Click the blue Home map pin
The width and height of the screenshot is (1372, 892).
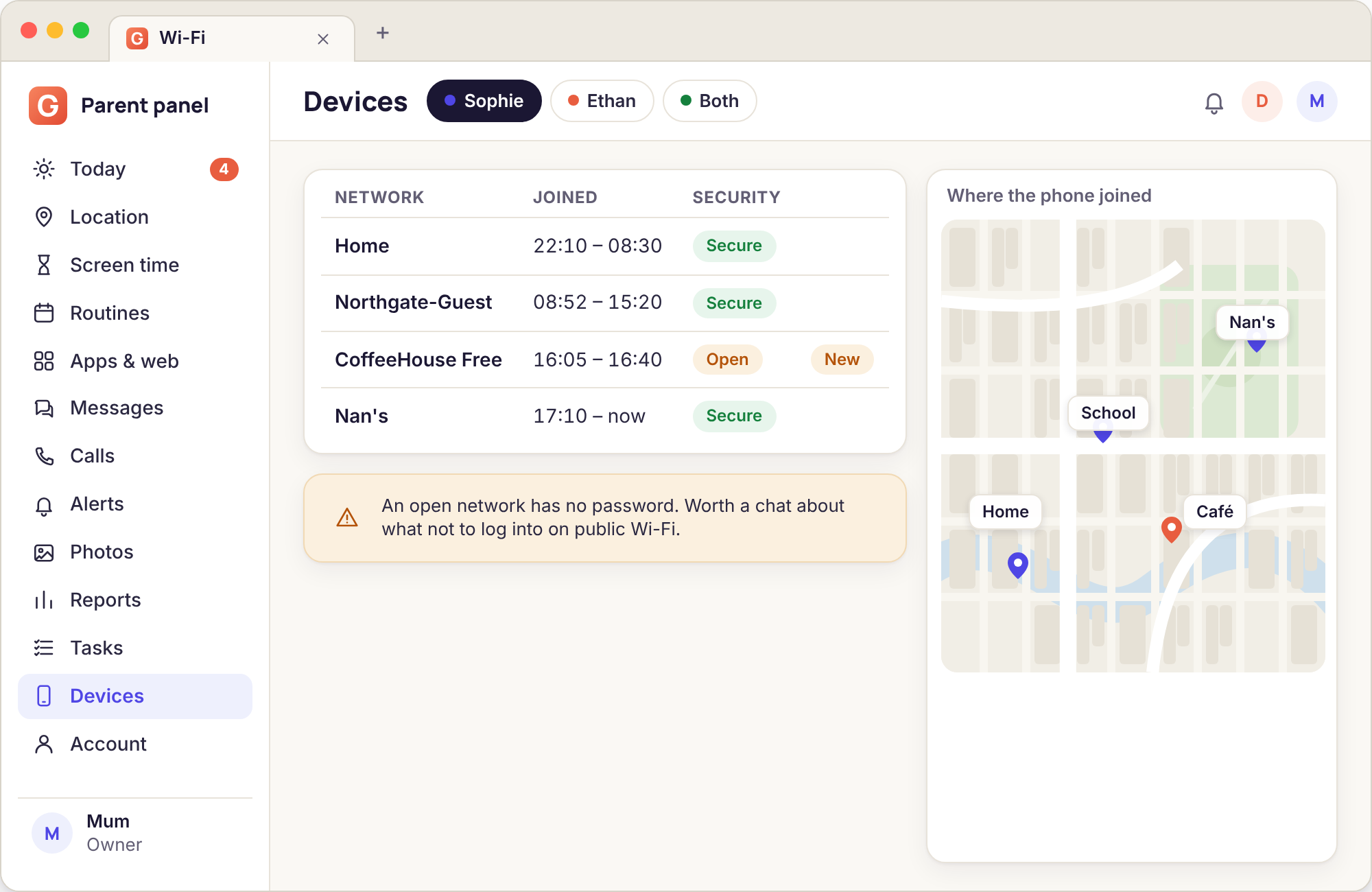(x=1018, y=565)
